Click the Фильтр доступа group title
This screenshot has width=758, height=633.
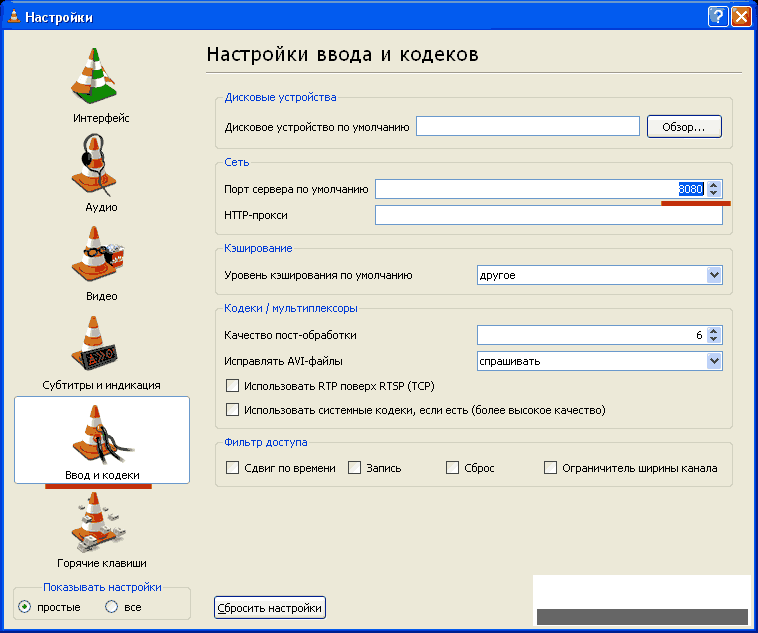pyautogui.click(x=265, y=442)
